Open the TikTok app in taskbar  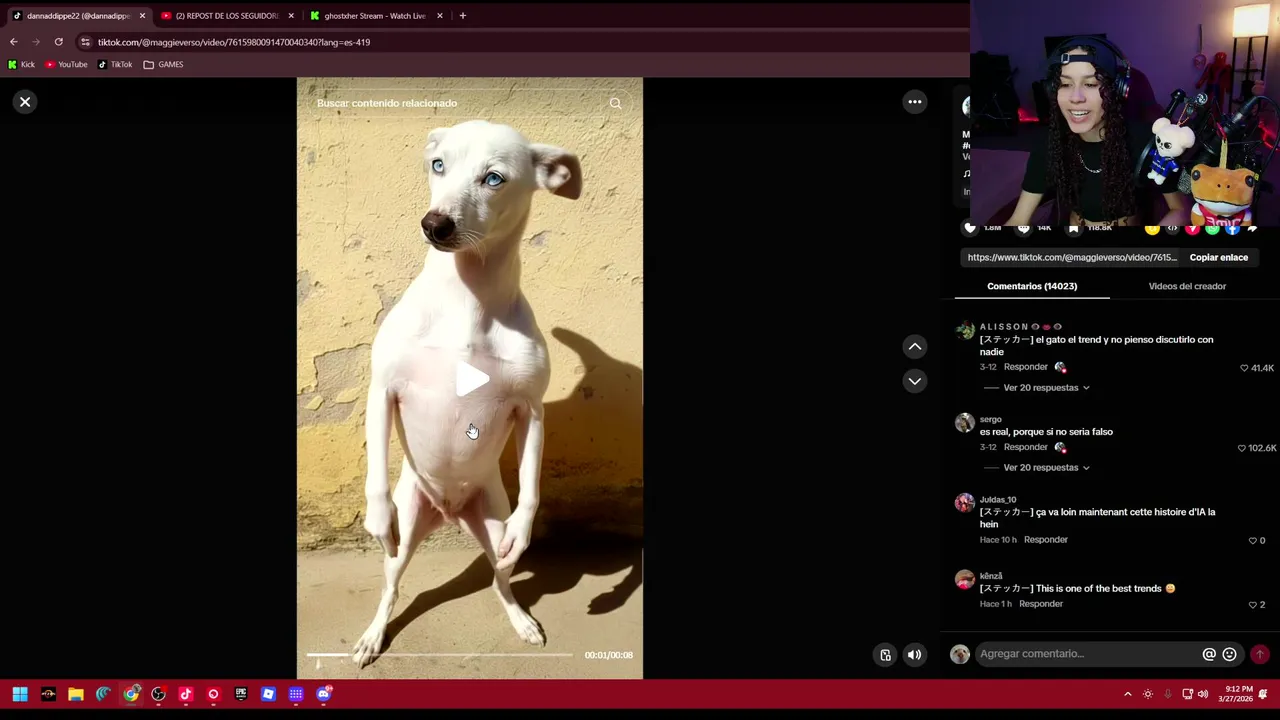click(x=185, y=694)
